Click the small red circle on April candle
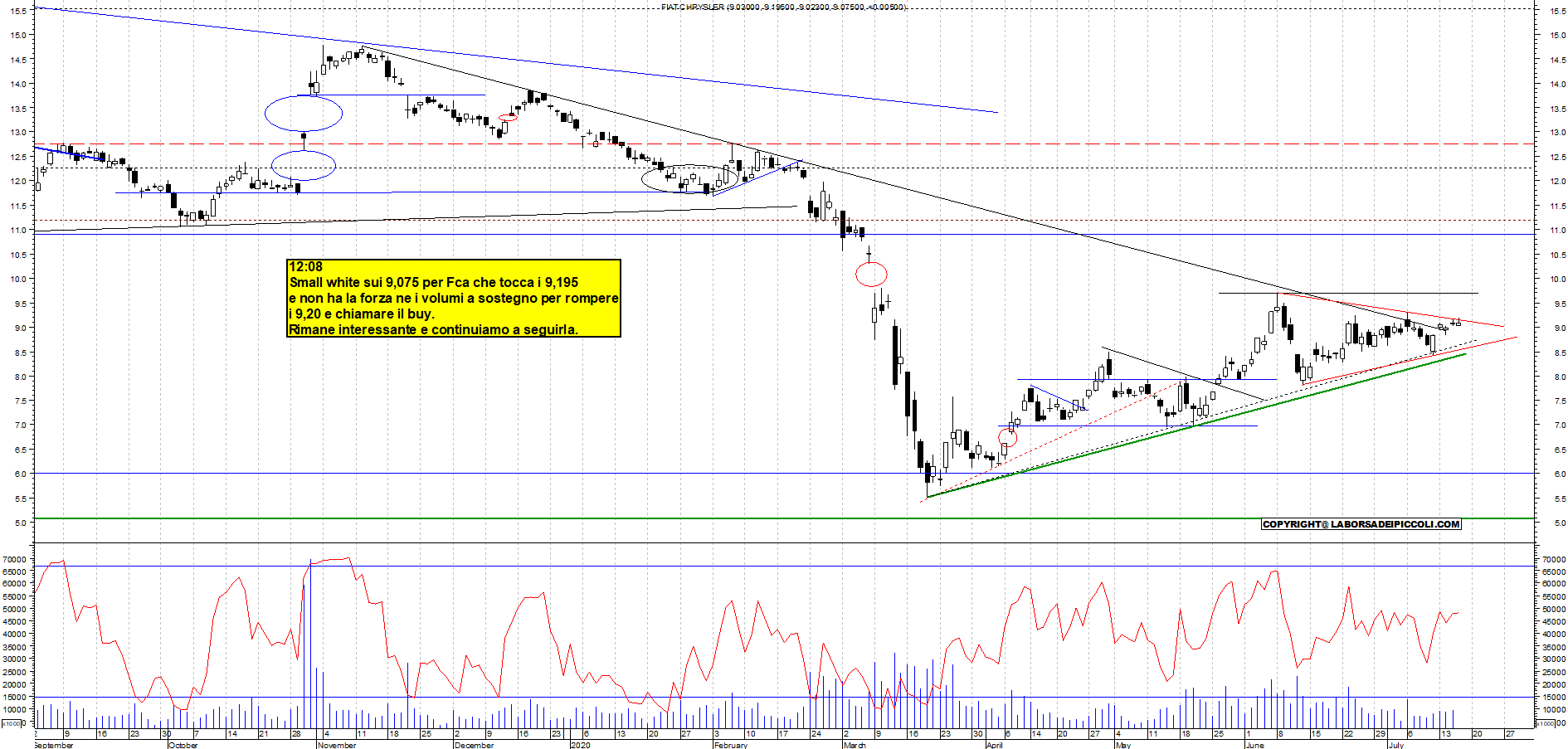The width and height of the screenshot is (1568, 749). [x=1008, y=438]
